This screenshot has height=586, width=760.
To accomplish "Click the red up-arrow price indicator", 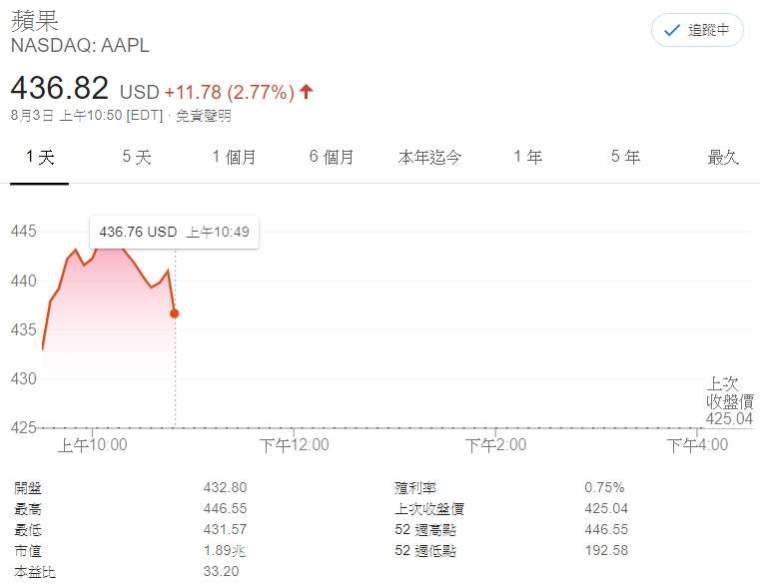I will tap(306, 91).
